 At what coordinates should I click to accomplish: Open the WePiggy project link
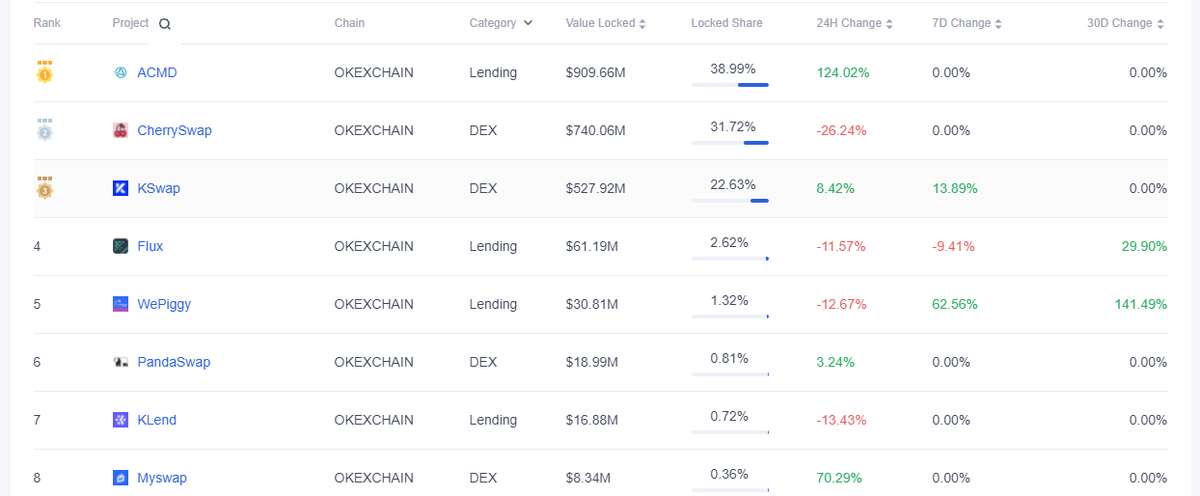164,304
